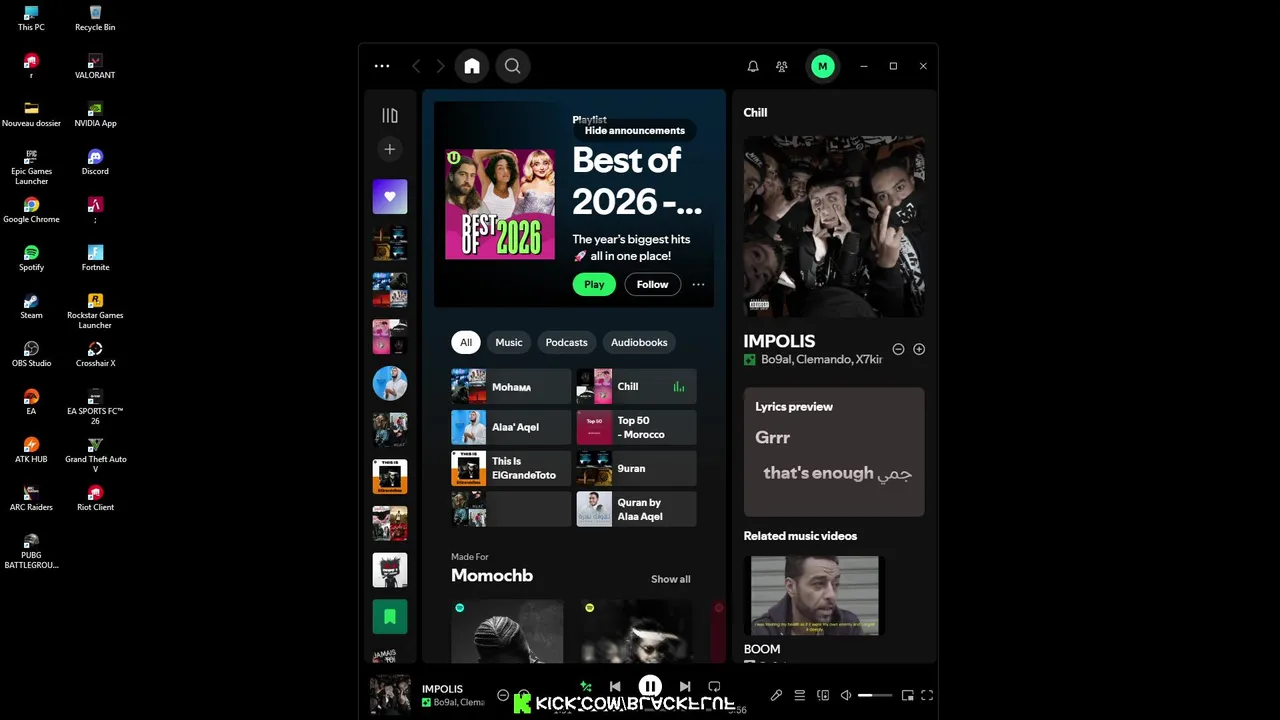Open the Spotify three-dots app menu
Screen dimensions: 1280x720
click(x=382, y=66)
